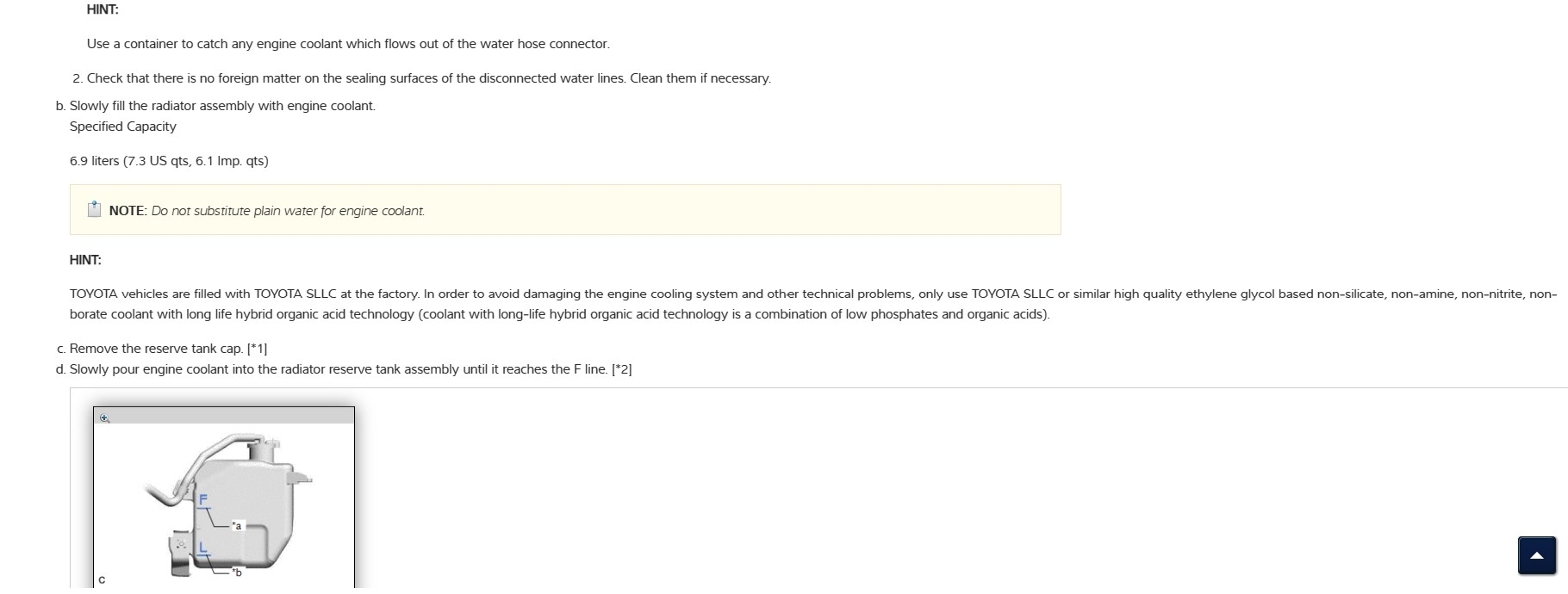Click step 2 about checking for foreign matter
The height and width of the screenshot is (594, 1568).
(x=422, y=78)
